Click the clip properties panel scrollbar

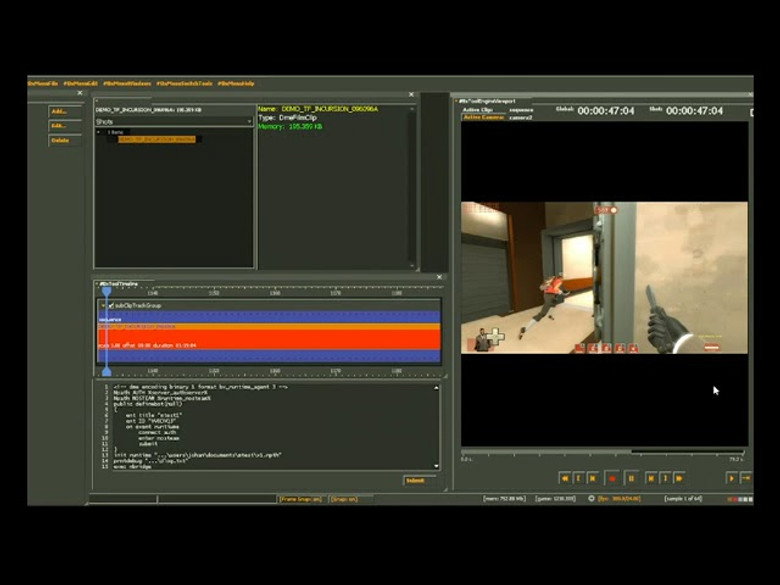pos(412,187)
